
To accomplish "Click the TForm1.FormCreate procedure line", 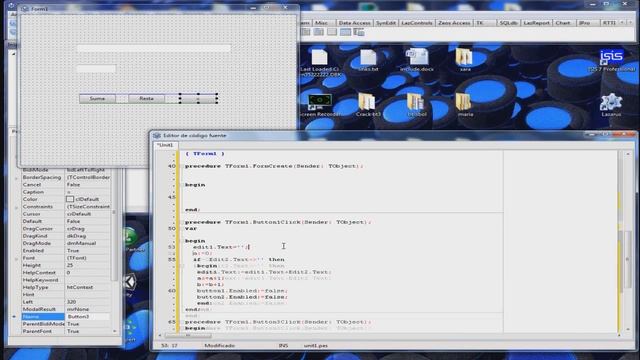I will tap(273, 166).
